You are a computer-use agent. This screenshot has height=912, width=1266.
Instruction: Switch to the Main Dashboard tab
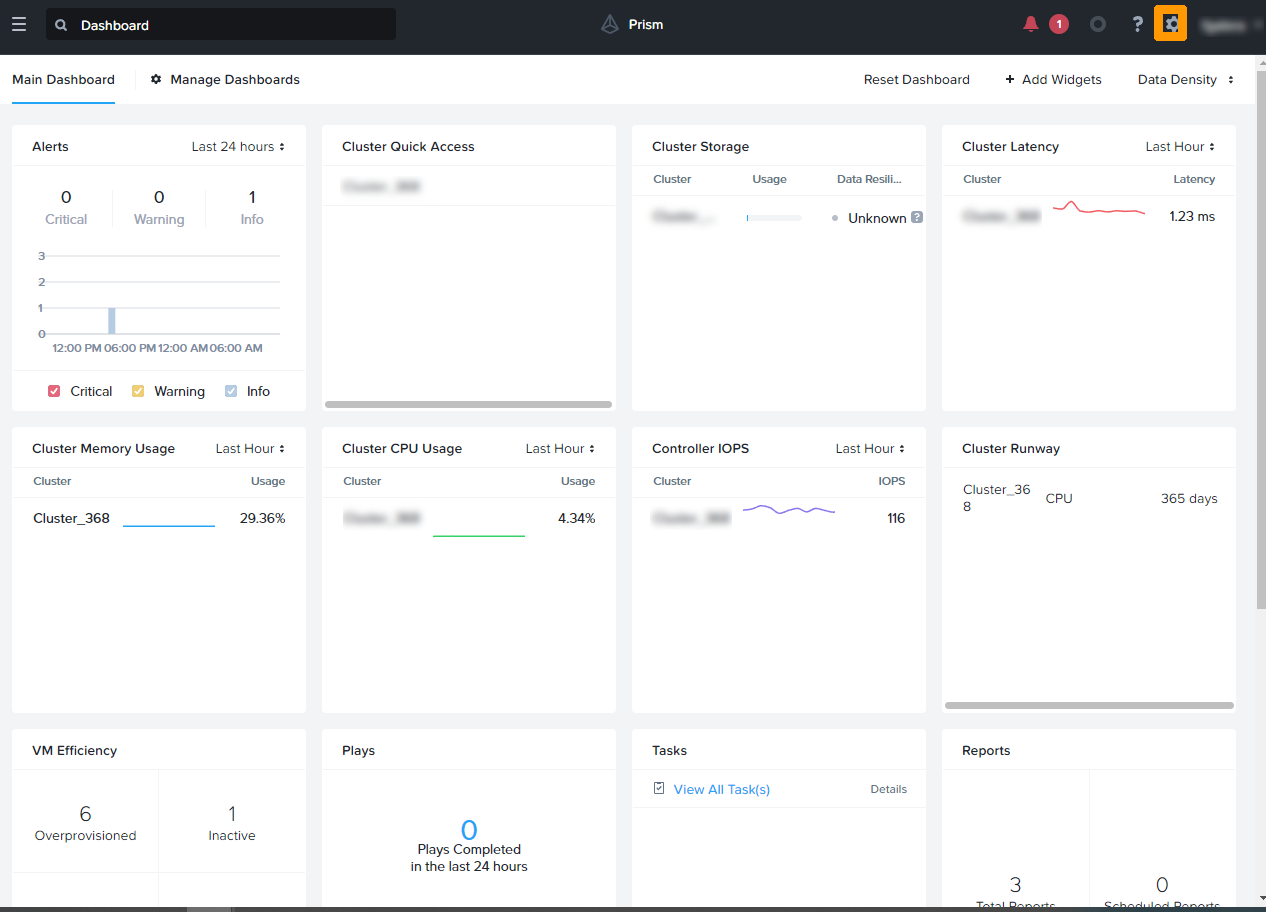pos(63,80)
